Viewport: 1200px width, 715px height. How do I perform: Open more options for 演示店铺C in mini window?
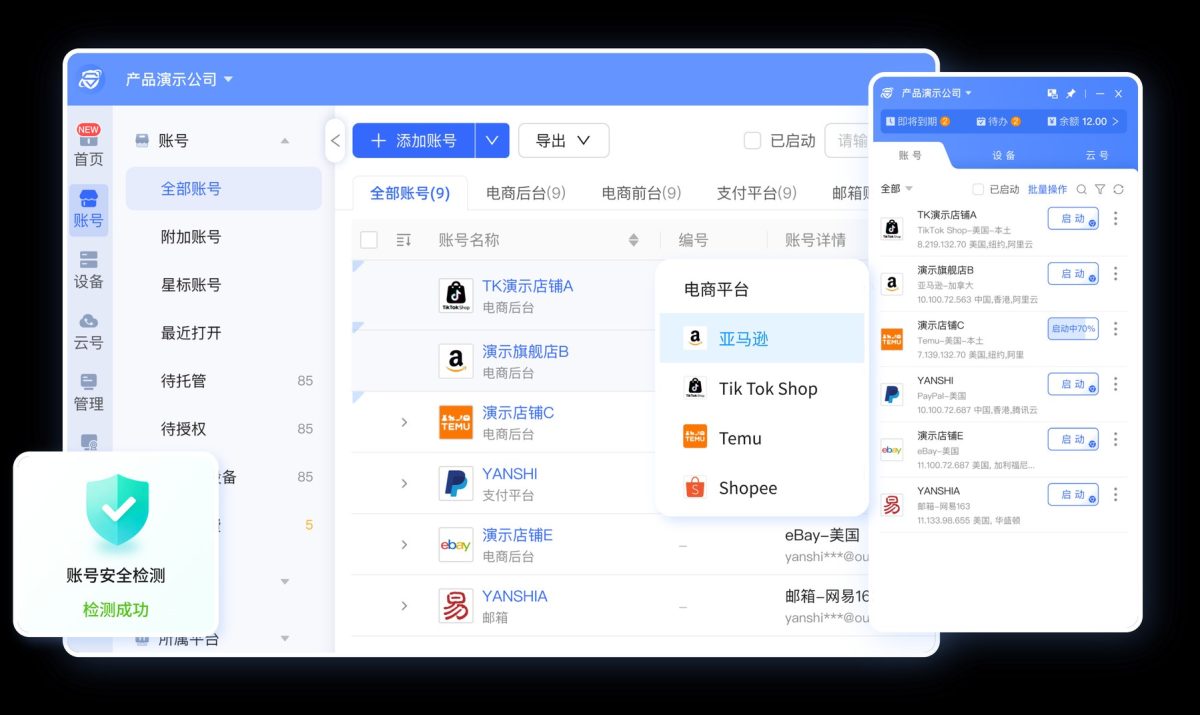coord(1116,328)
